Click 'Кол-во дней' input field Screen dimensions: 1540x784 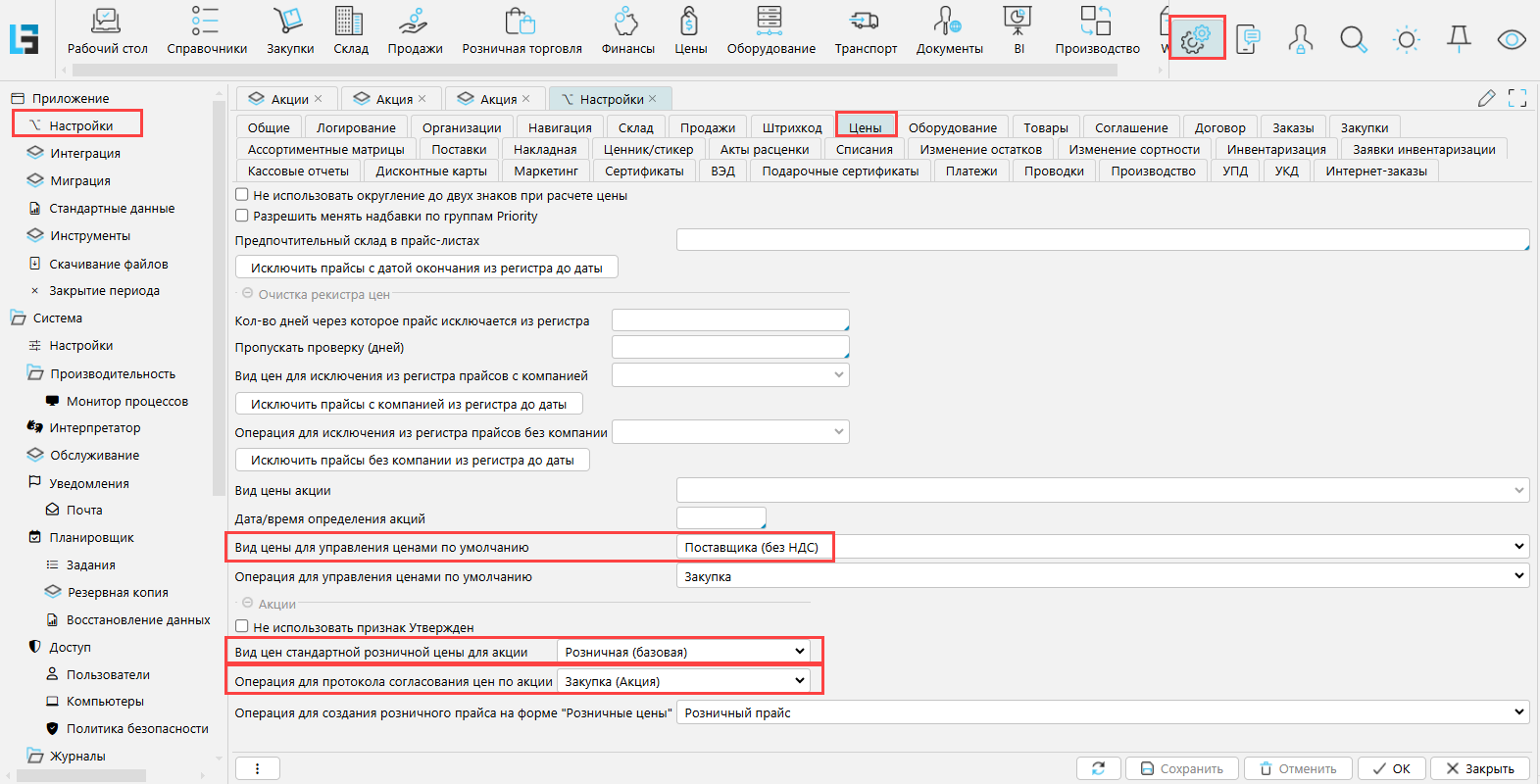tap(729, 320)
